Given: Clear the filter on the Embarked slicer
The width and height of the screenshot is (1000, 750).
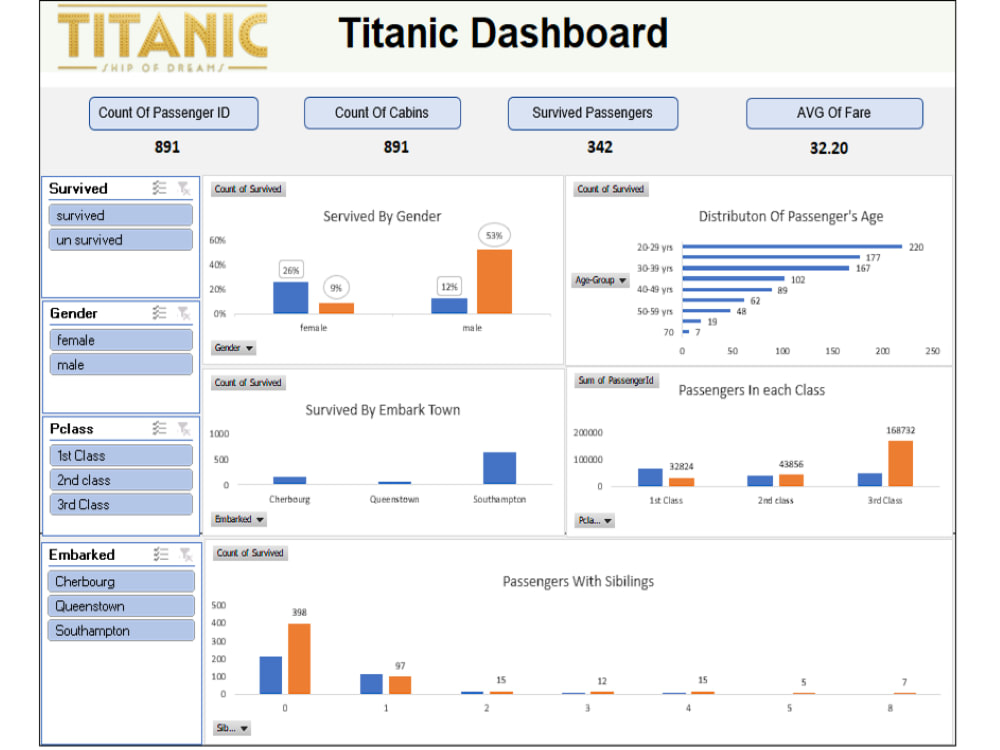Looking at the screenshot, I should [186, 555].
